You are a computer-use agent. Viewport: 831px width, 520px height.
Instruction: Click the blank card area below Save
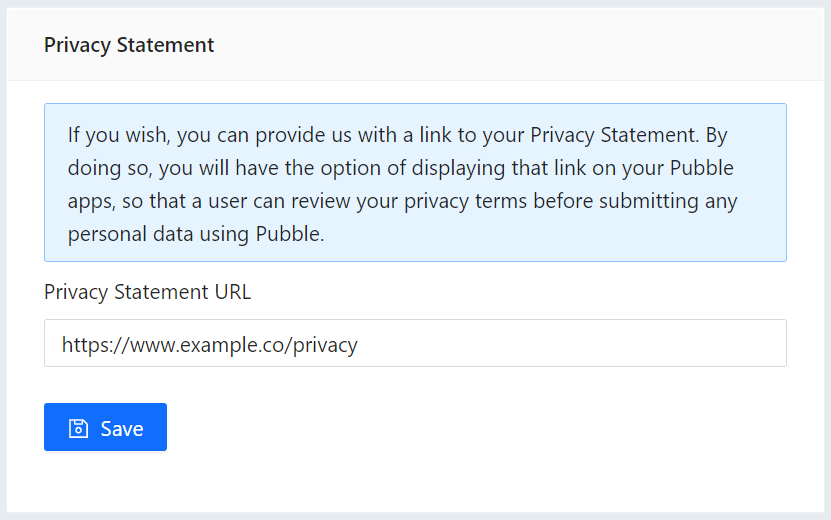415,485
